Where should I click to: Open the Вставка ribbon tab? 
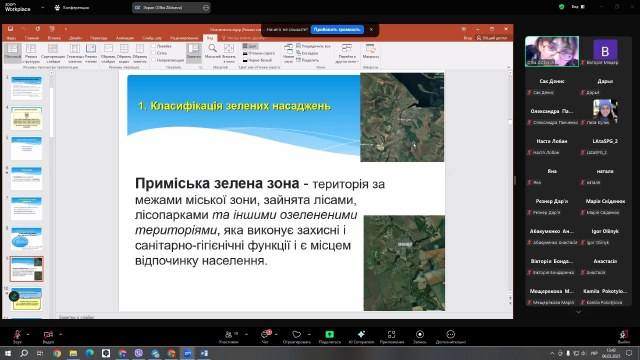click(54, 38)
